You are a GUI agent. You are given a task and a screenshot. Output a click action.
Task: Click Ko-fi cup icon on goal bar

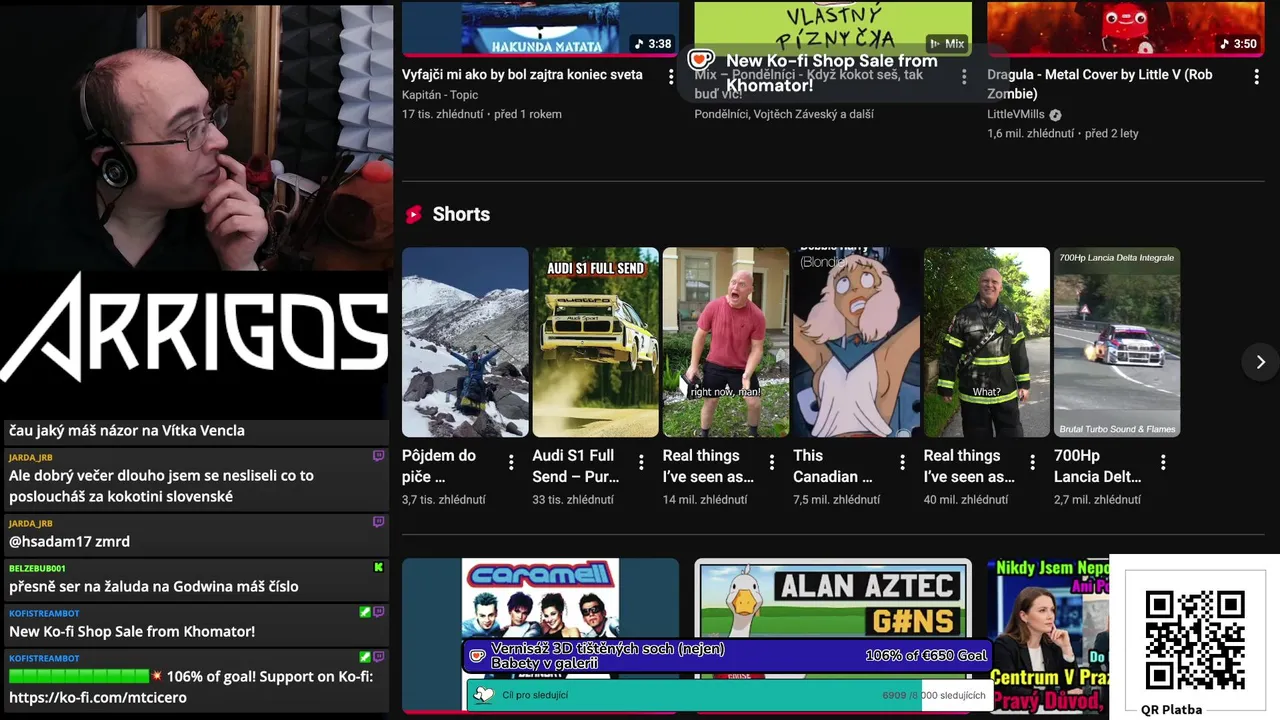pyautogui.click(x=478, y=656)
